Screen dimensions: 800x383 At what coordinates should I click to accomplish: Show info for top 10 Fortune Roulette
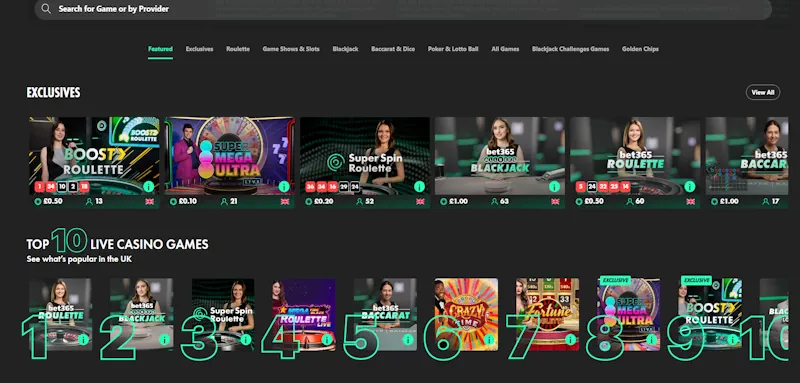[570, 340]
